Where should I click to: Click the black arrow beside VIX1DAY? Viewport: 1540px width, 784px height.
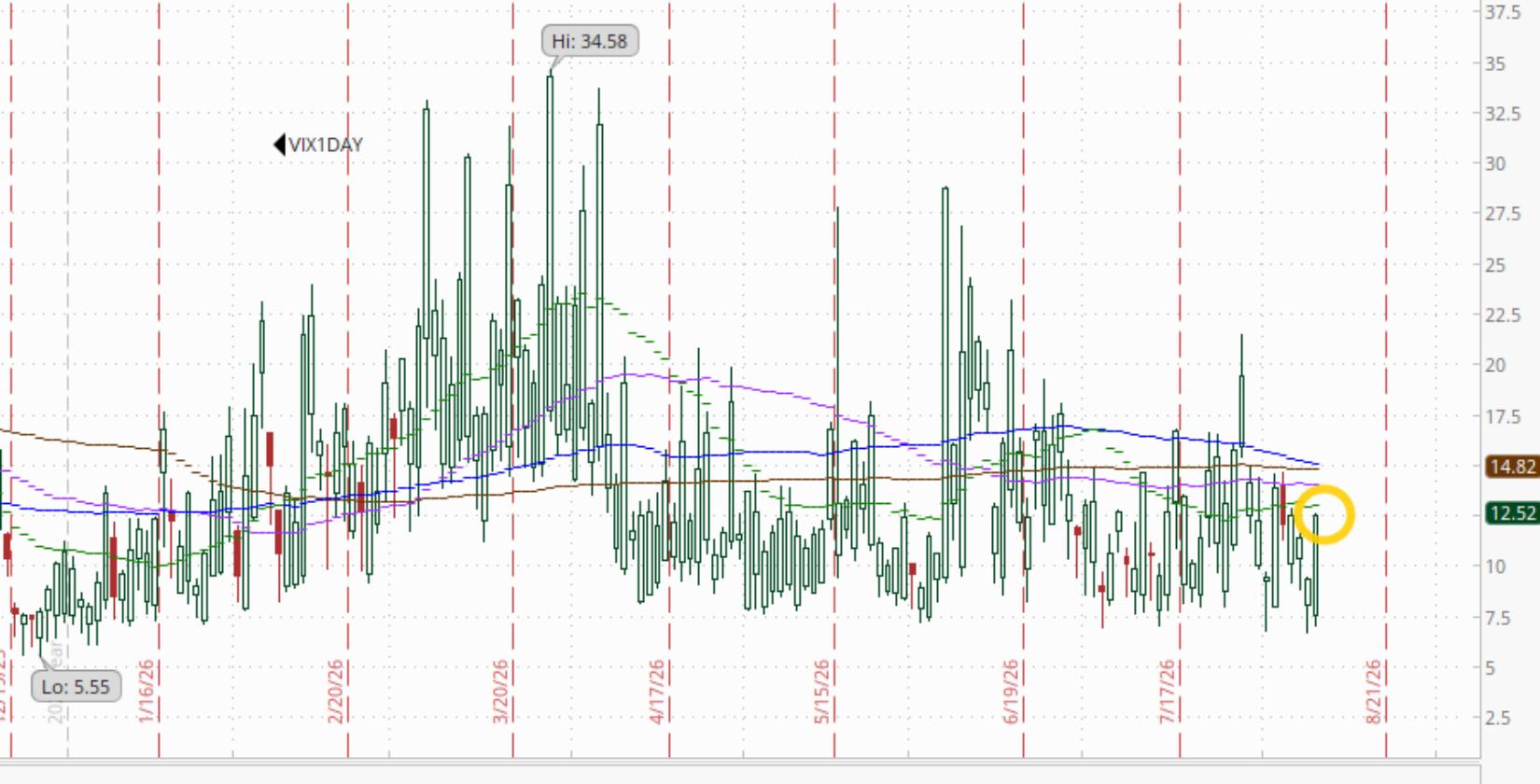279,145
